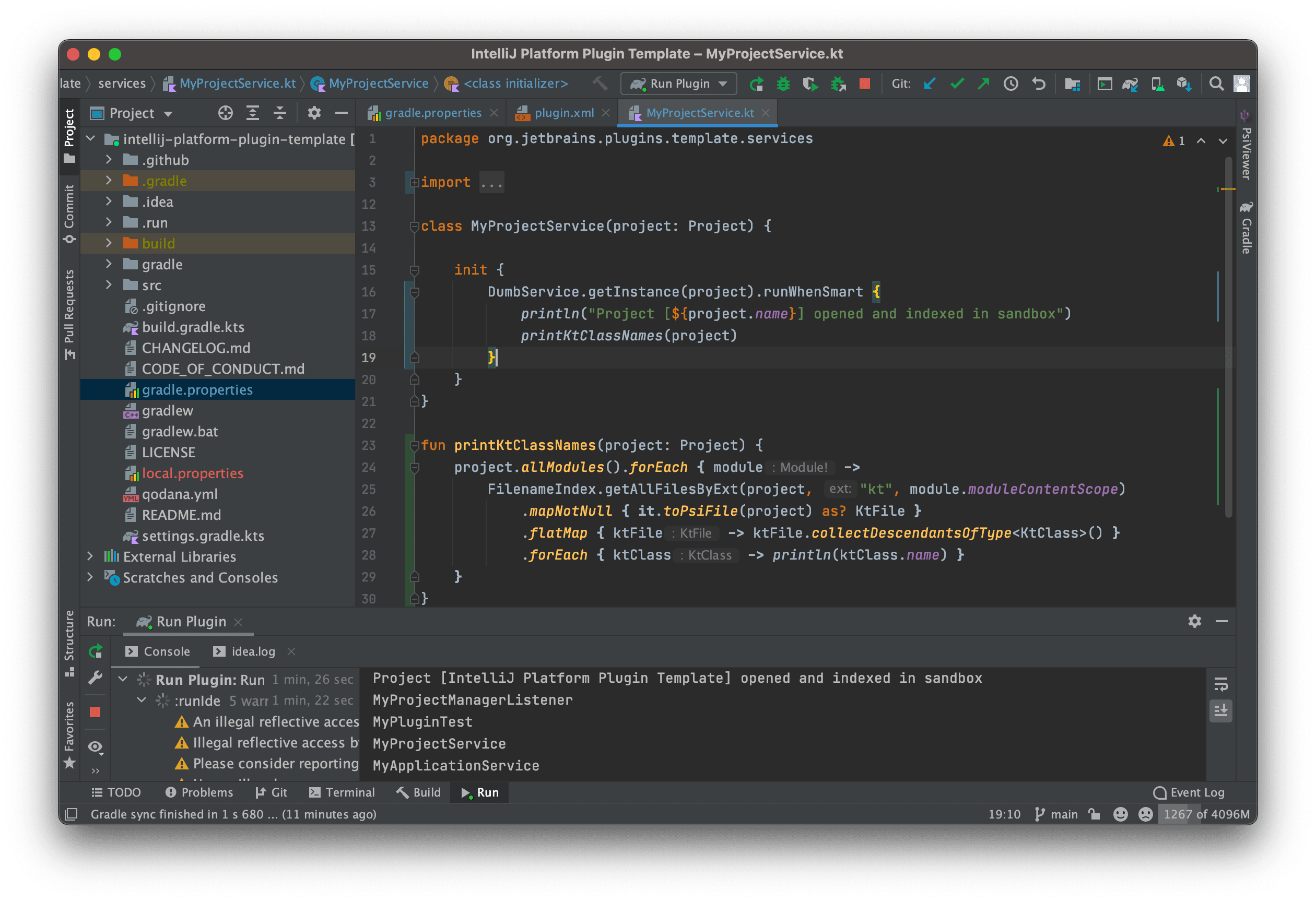Screen dimensions: 1316x902
Task: Click Search Everywhere magnifier icon
Action: (1216, 84)
